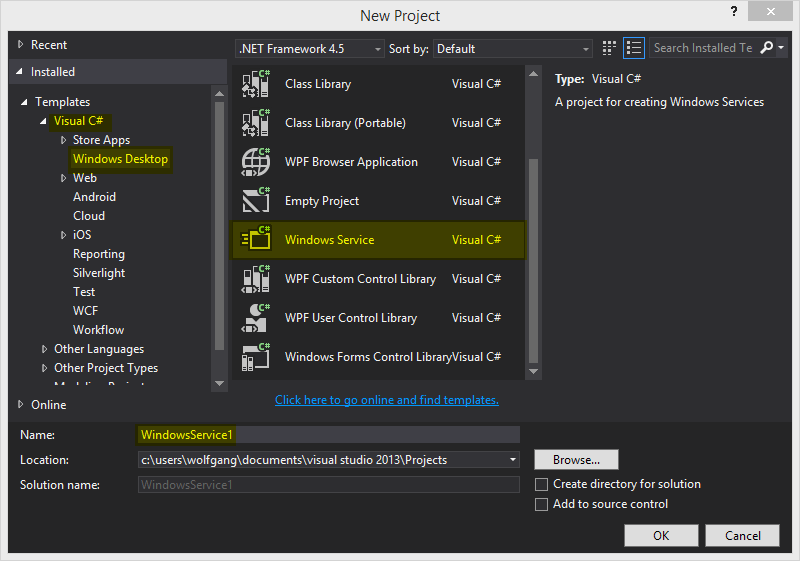Click the Class Library template icon
The width and height of the screenshot is (800, 561).
click(256, 84)
